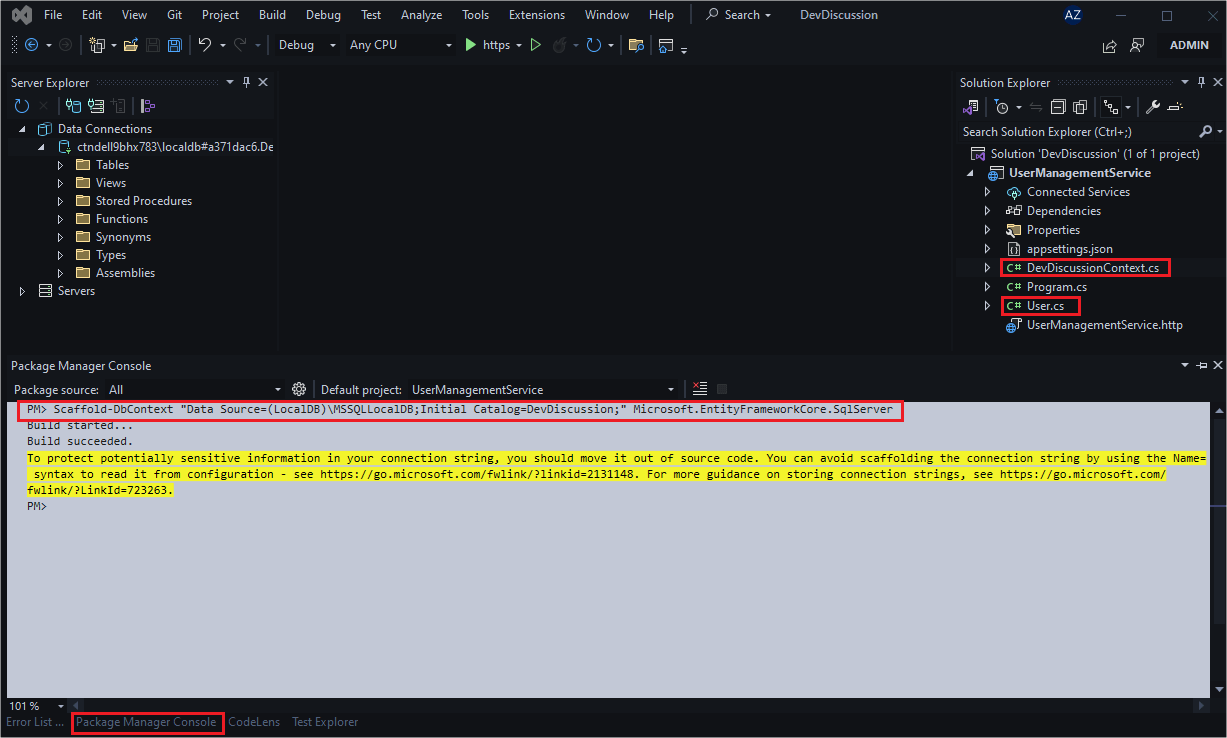
Task: Pin the Solution Explorer panel
Action: [1202, 83]
